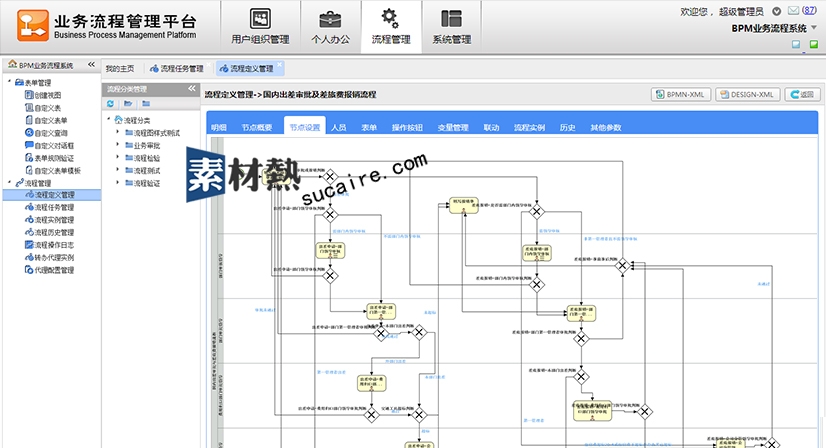Click the blue window icon in header
Screen dimensions: 826x448
point(796,44)
